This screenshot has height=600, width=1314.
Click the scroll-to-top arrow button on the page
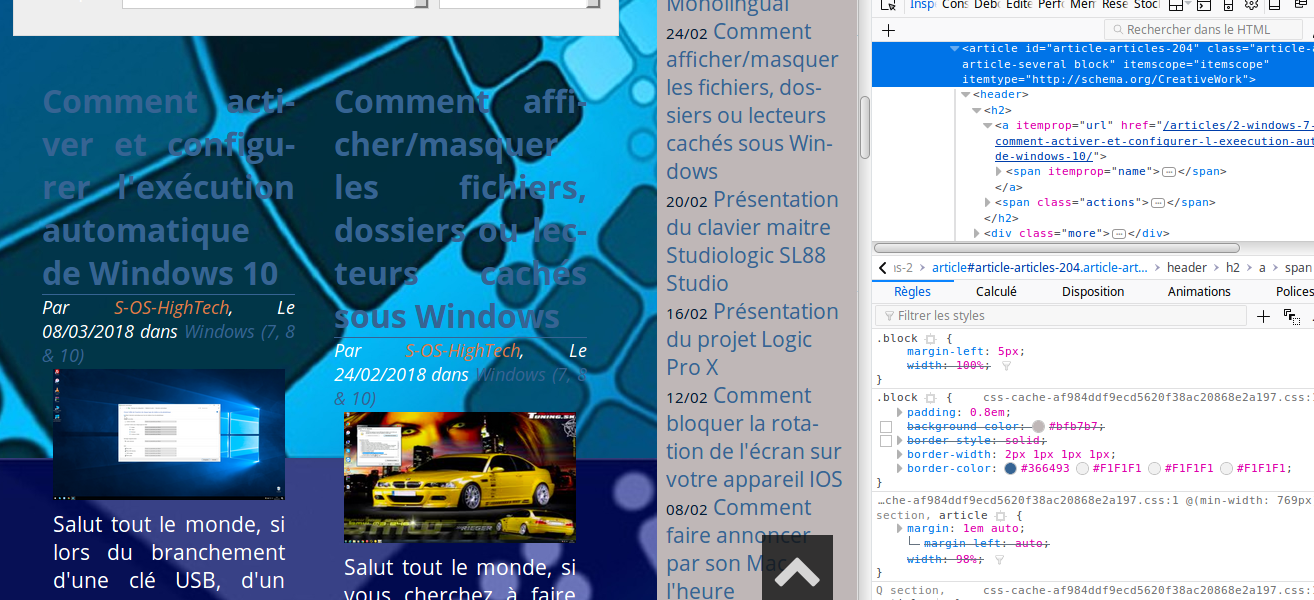tap(797, 571)
